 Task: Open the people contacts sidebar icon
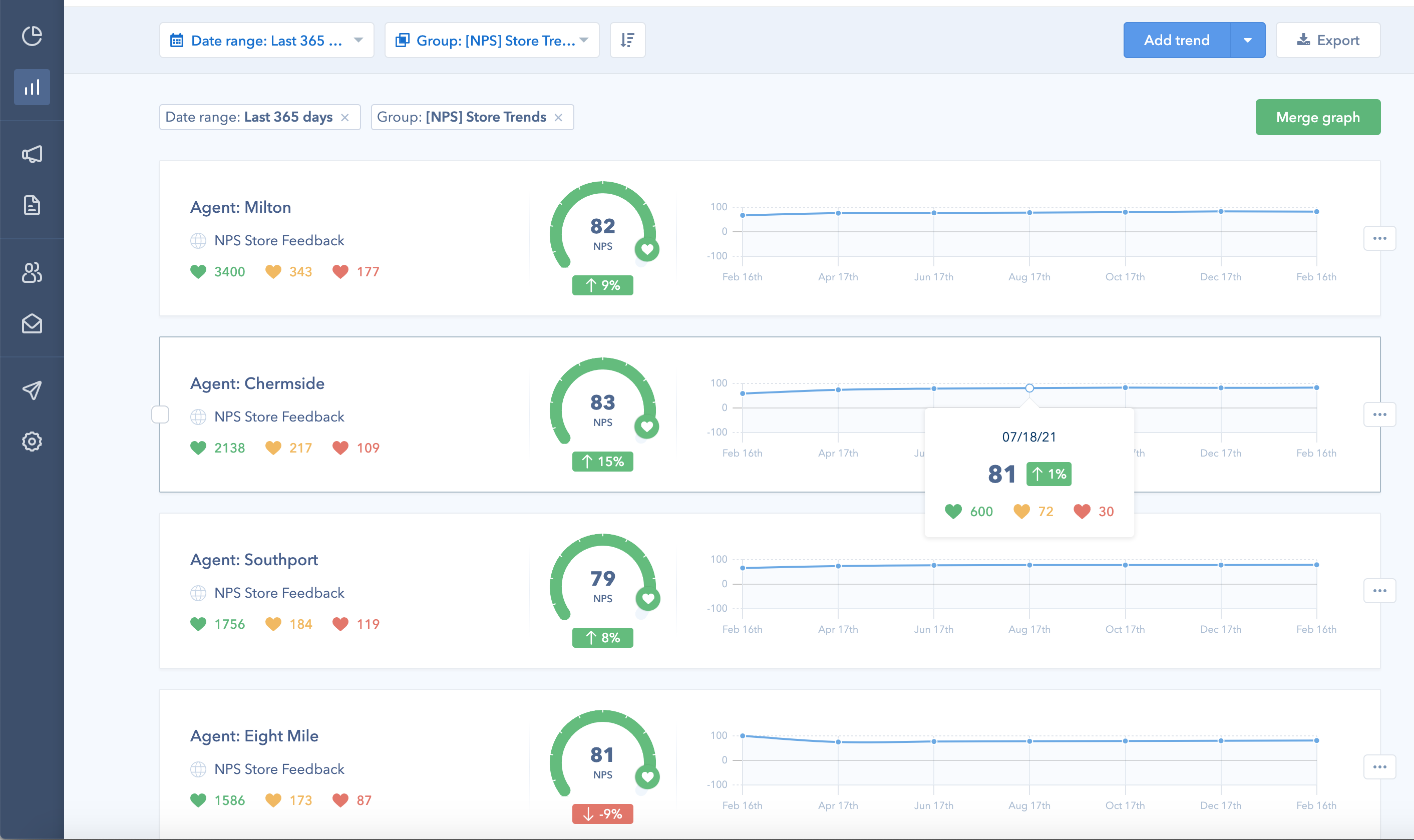click(x=32, y=272)
